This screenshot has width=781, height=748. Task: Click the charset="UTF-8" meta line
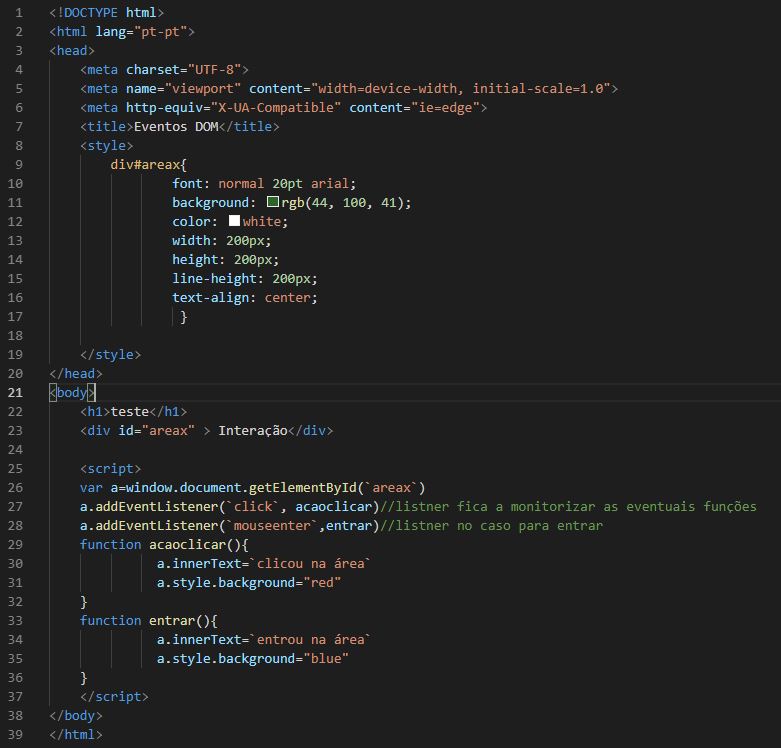[x=164, y=69]
